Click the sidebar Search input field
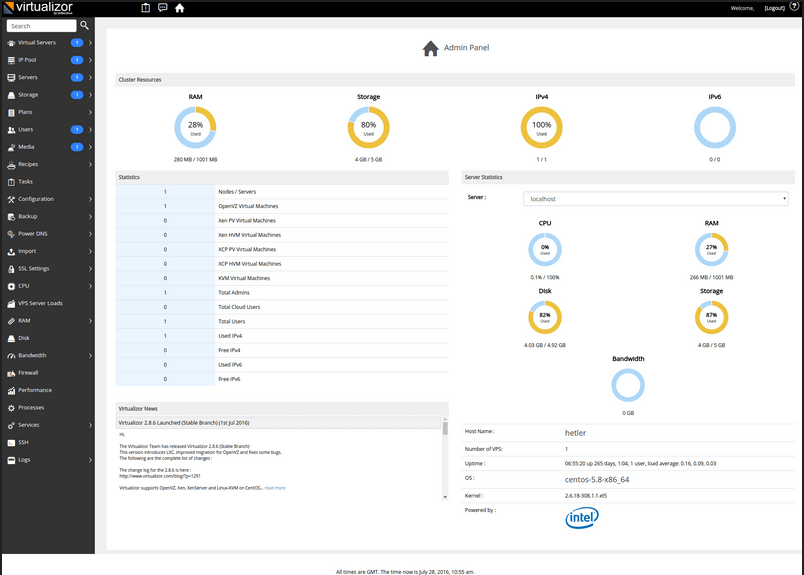 [40, 26]
